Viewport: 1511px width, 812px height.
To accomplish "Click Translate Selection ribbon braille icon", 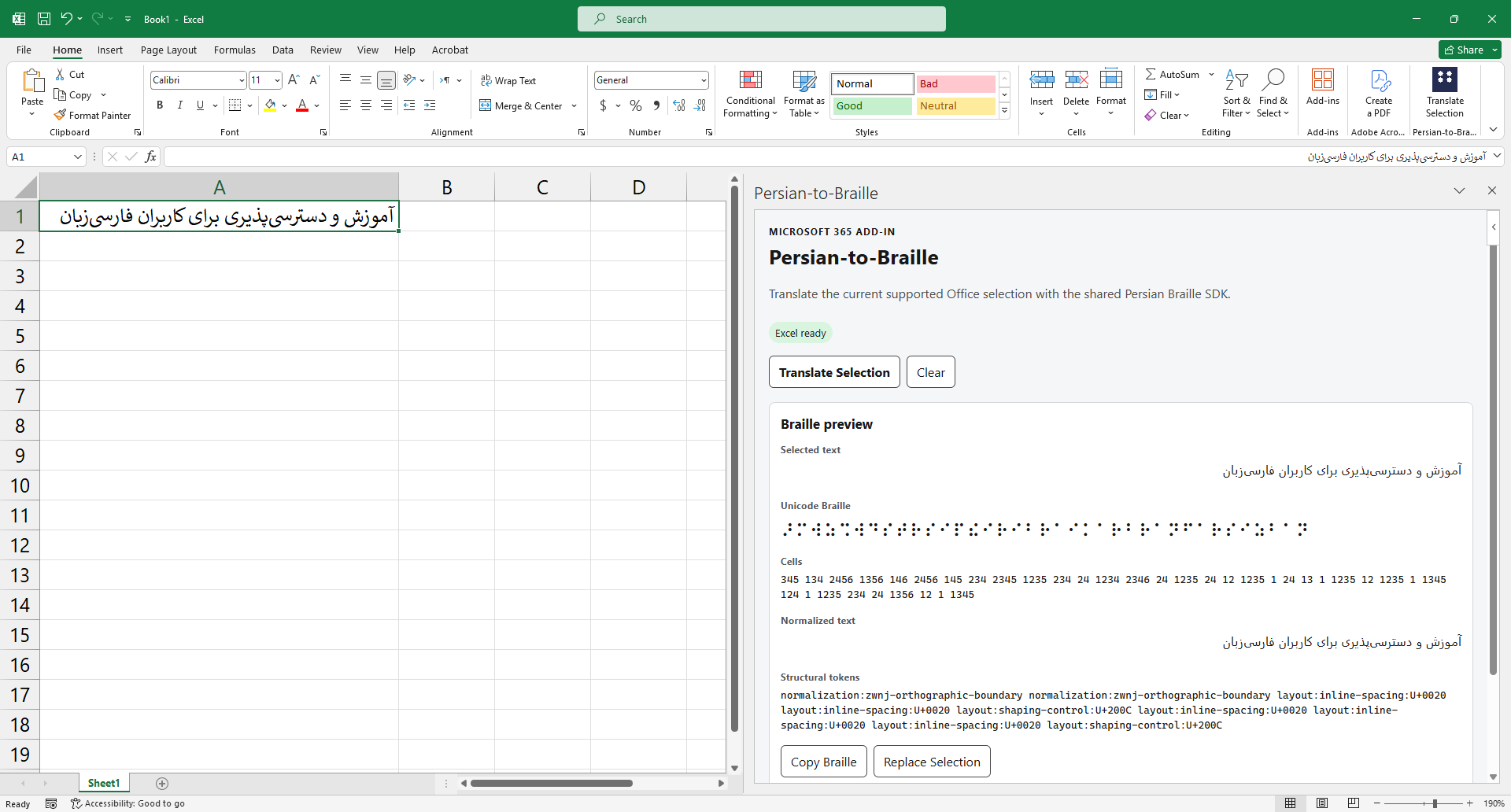I will [1445, 79].
